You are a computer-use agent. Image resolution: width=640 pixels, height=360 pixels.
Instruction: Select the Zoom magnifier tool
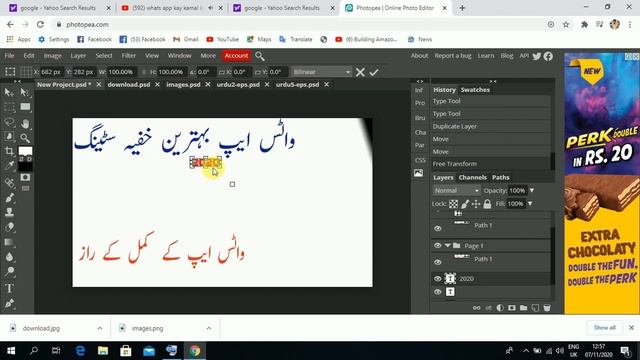coord(25,138)
